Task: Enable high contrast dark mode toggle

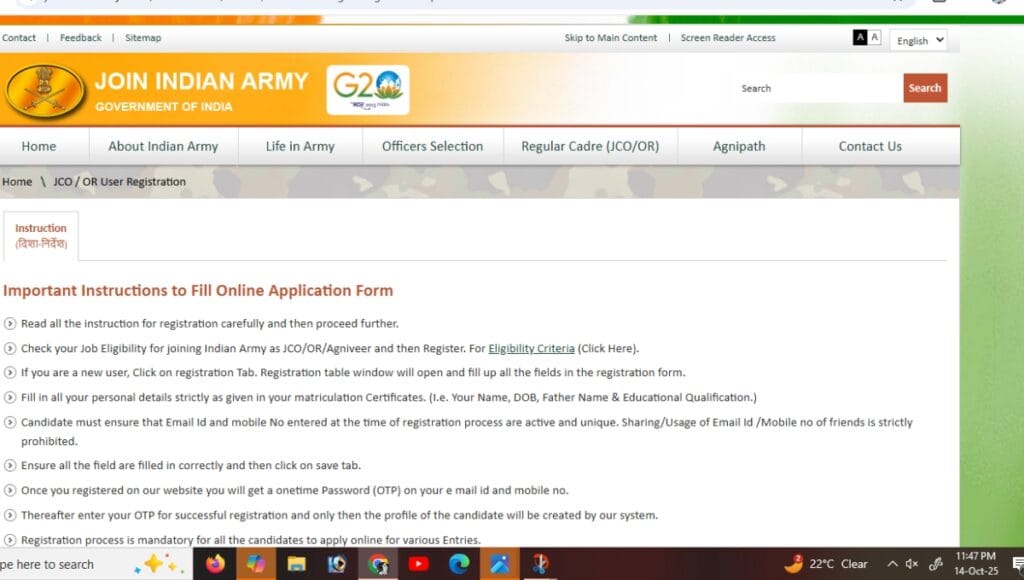Action: click(x=859, y=37)
